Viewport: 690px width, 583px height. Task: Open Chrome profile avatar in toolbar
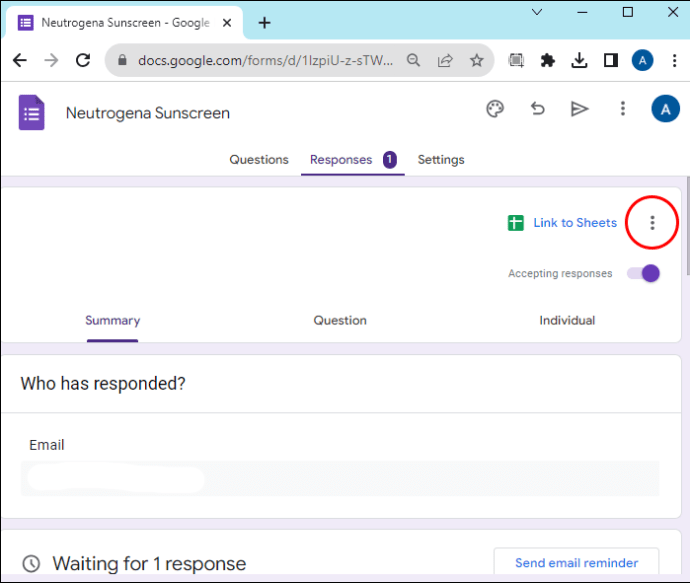642,60
